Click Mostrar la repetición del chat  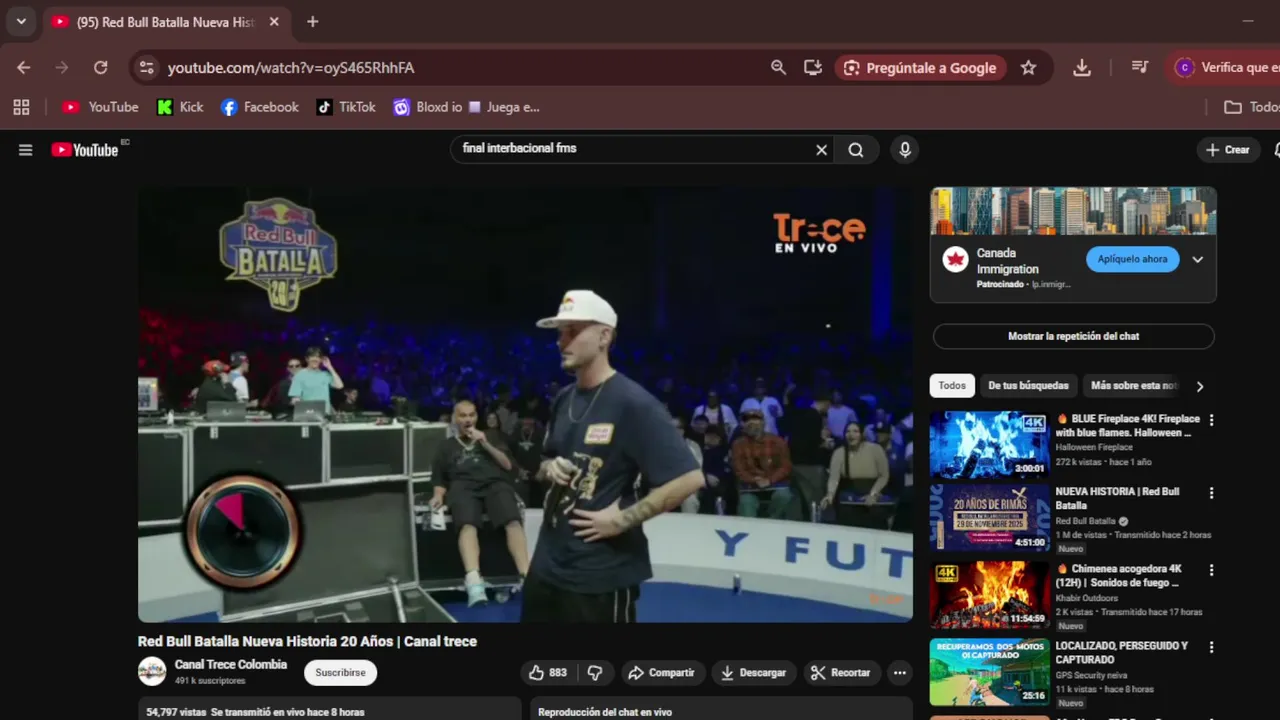1073,336
